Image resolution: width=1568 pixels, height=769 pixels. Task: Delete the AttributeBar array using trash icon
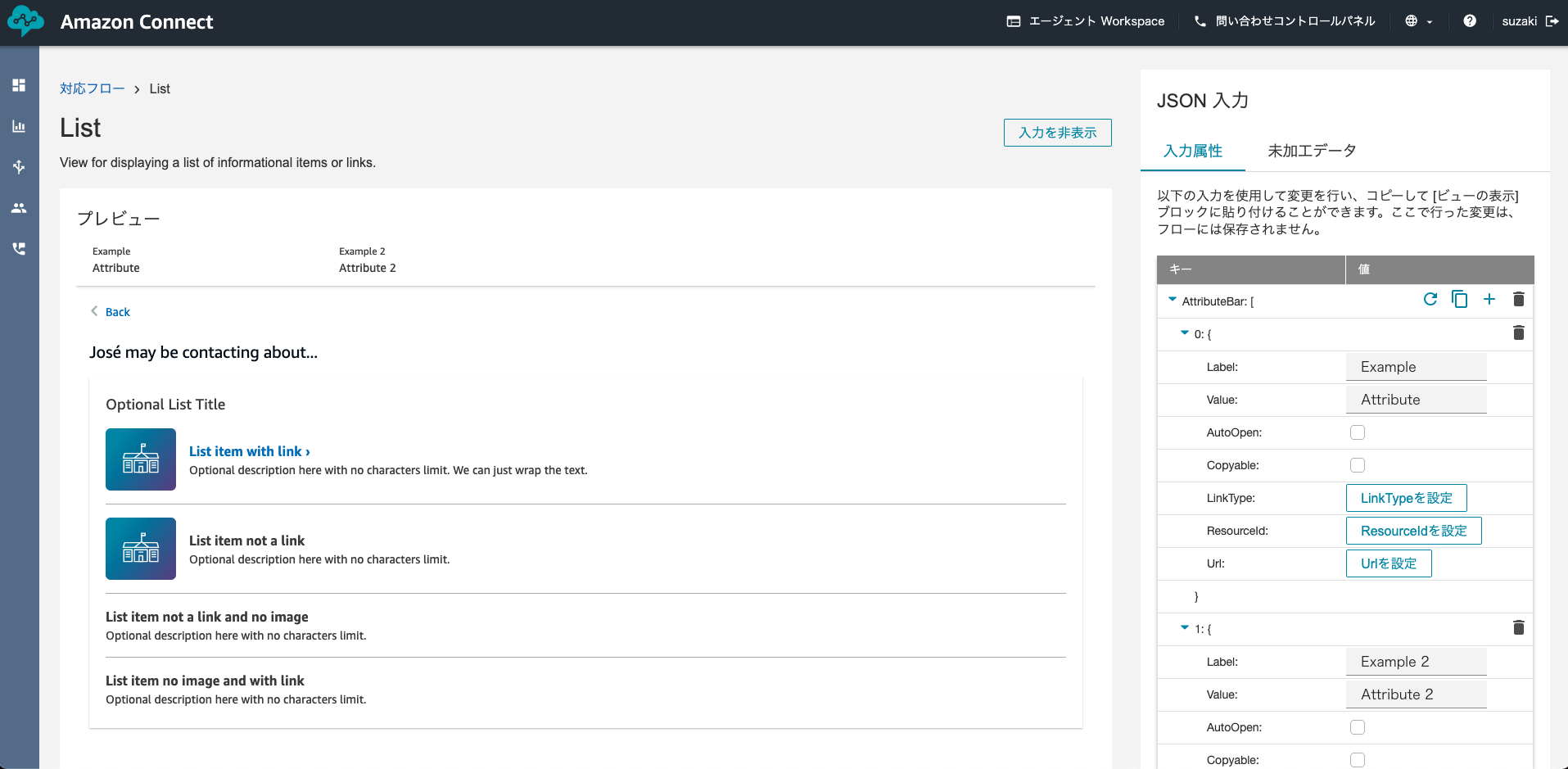pyautogui.click(x=1518, y=300)
